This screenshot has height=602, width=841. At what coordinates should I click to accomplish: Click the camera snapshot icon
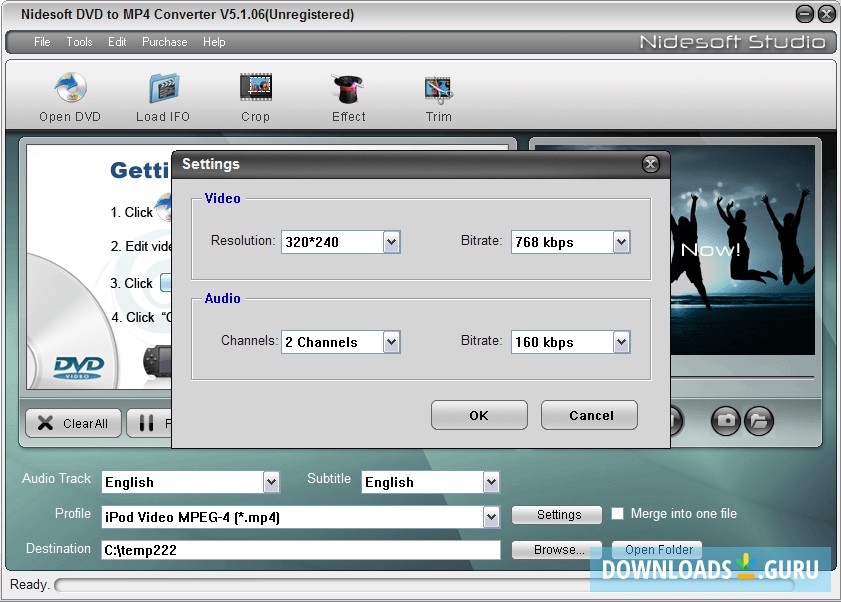[x=726, y=420]
